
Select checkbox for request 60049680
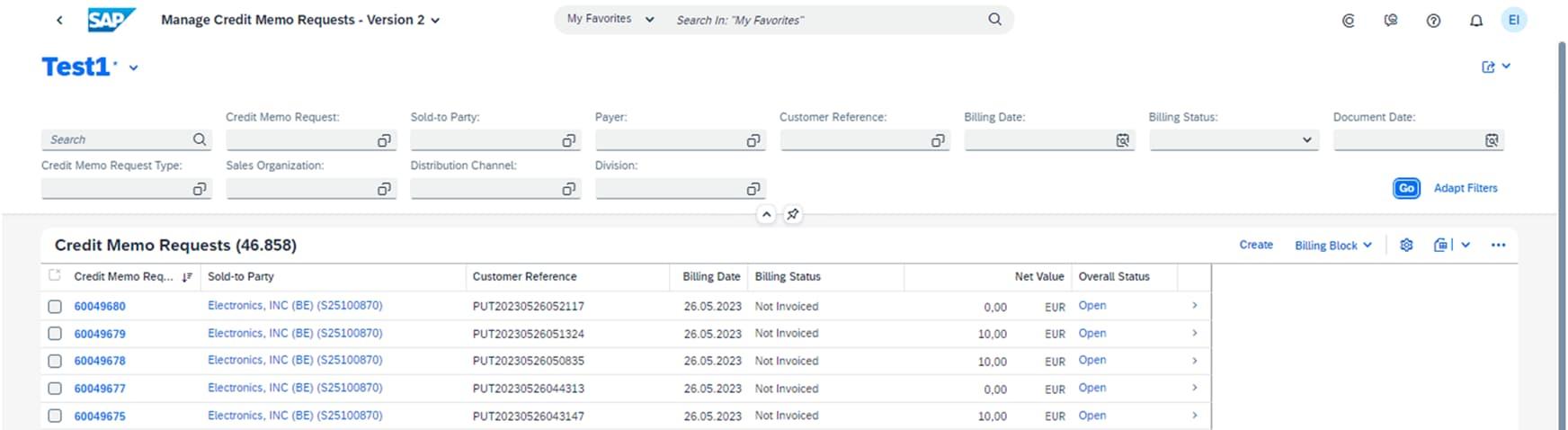pyautogui.click(x=55, y=307)
